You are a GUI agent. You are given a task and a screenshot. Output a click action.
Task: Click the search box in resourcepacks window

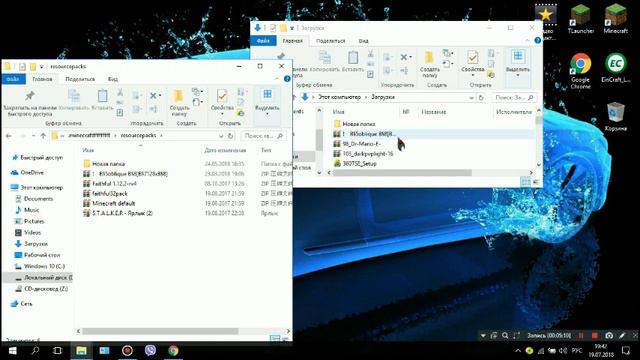pos(263,136)
